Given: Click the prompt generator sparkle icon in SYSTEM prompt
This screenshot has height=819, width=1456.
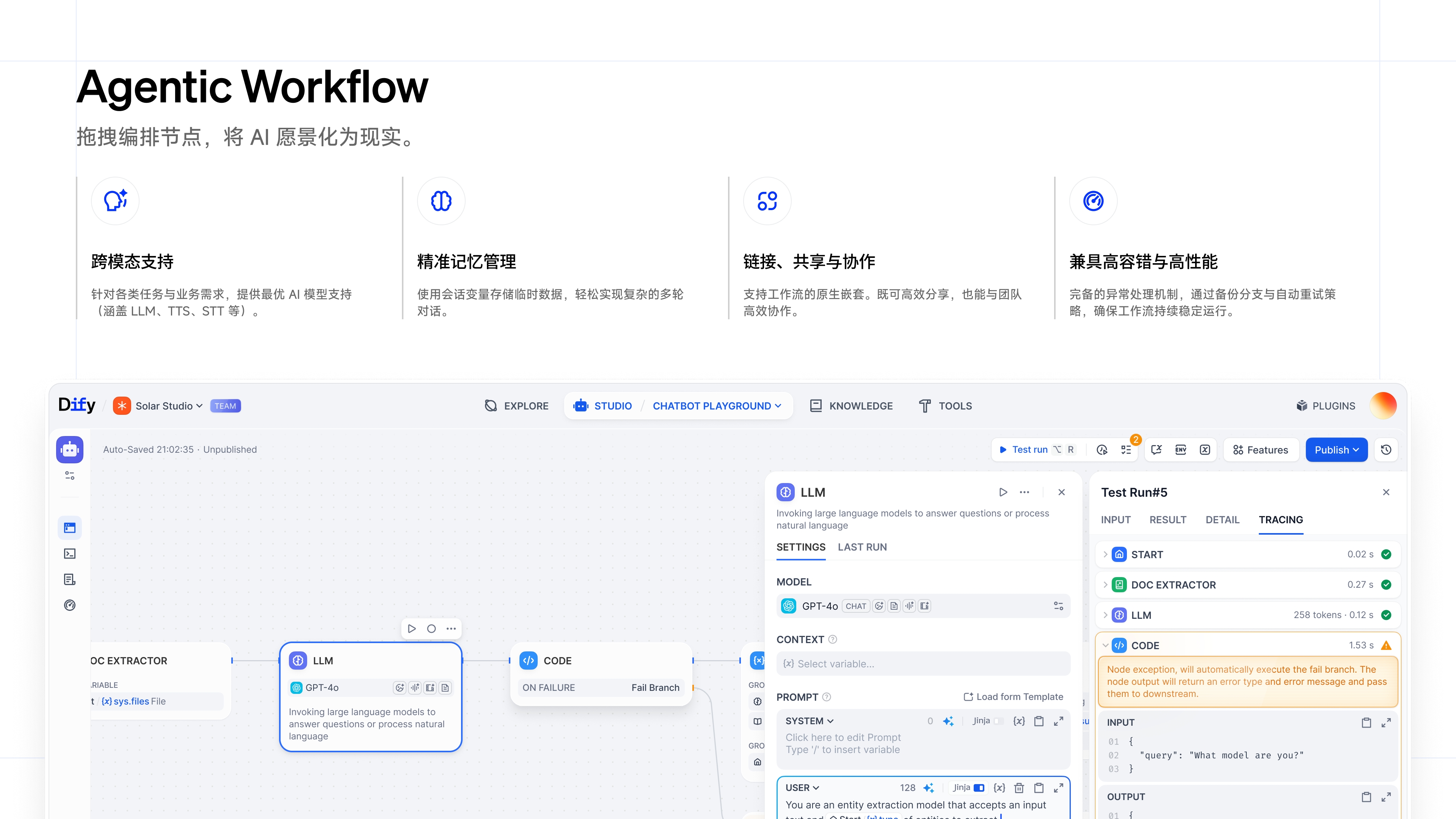Looking at the screenshot, I should (x=948, y=721).
